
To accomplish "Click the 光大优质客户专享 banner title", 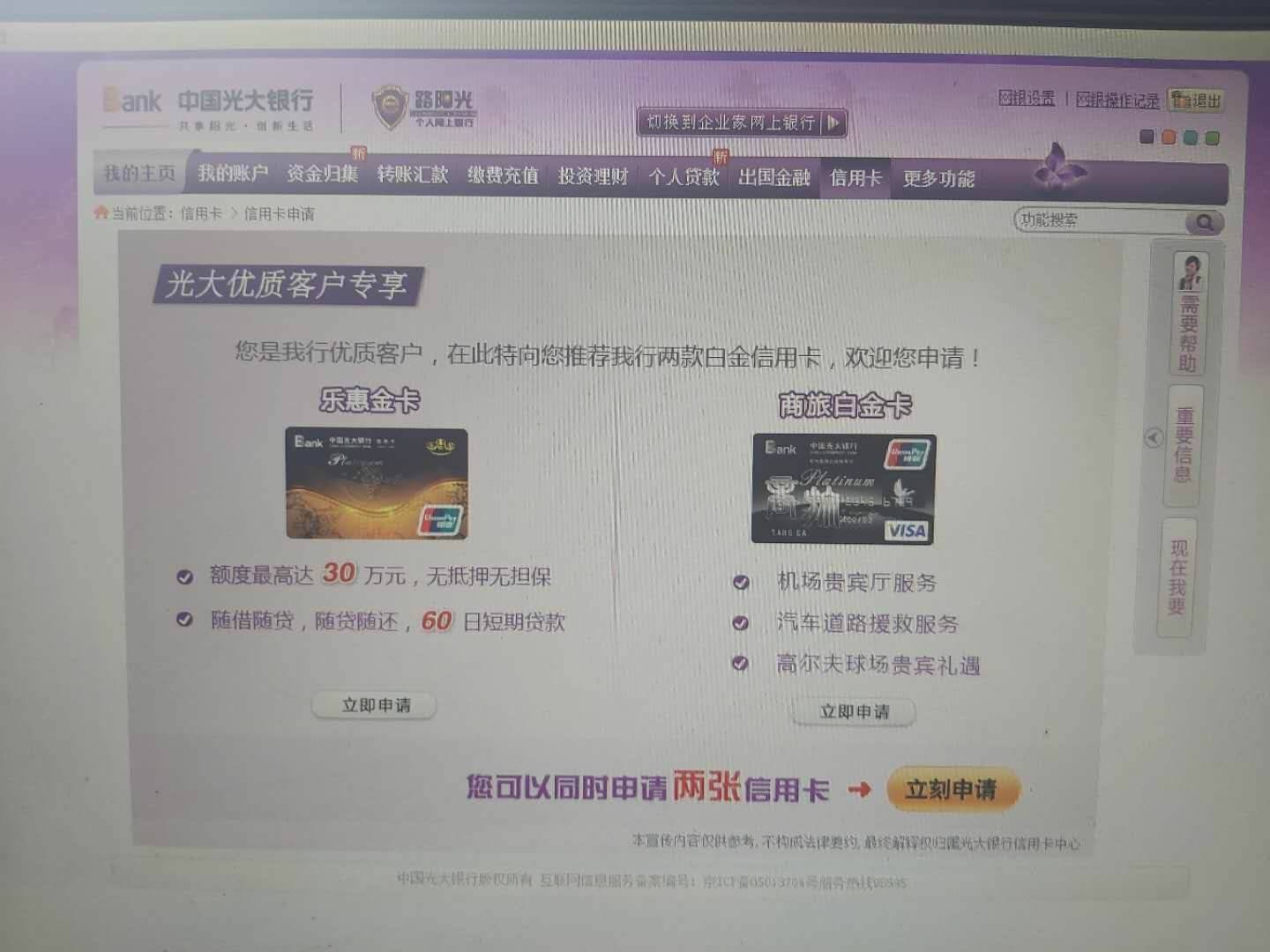I will coord(287,285).
